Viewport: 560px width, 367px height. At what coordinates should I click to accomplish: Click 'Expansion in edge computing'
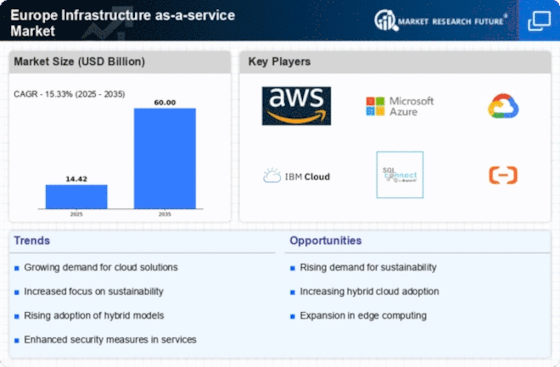363,316
